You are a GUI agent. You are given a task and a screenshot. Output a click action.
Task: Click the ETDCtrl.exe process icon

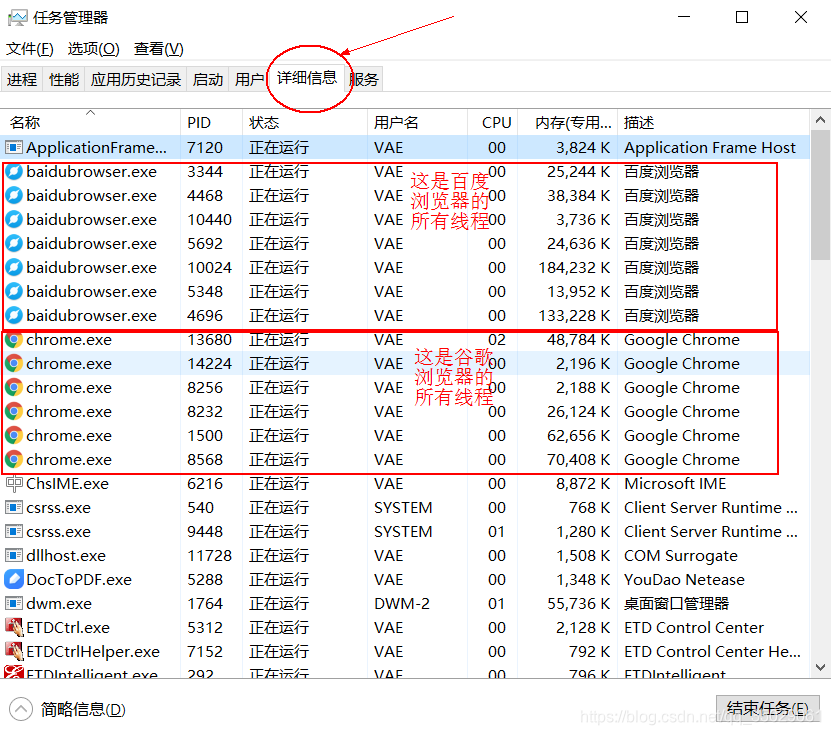point(14,627)
